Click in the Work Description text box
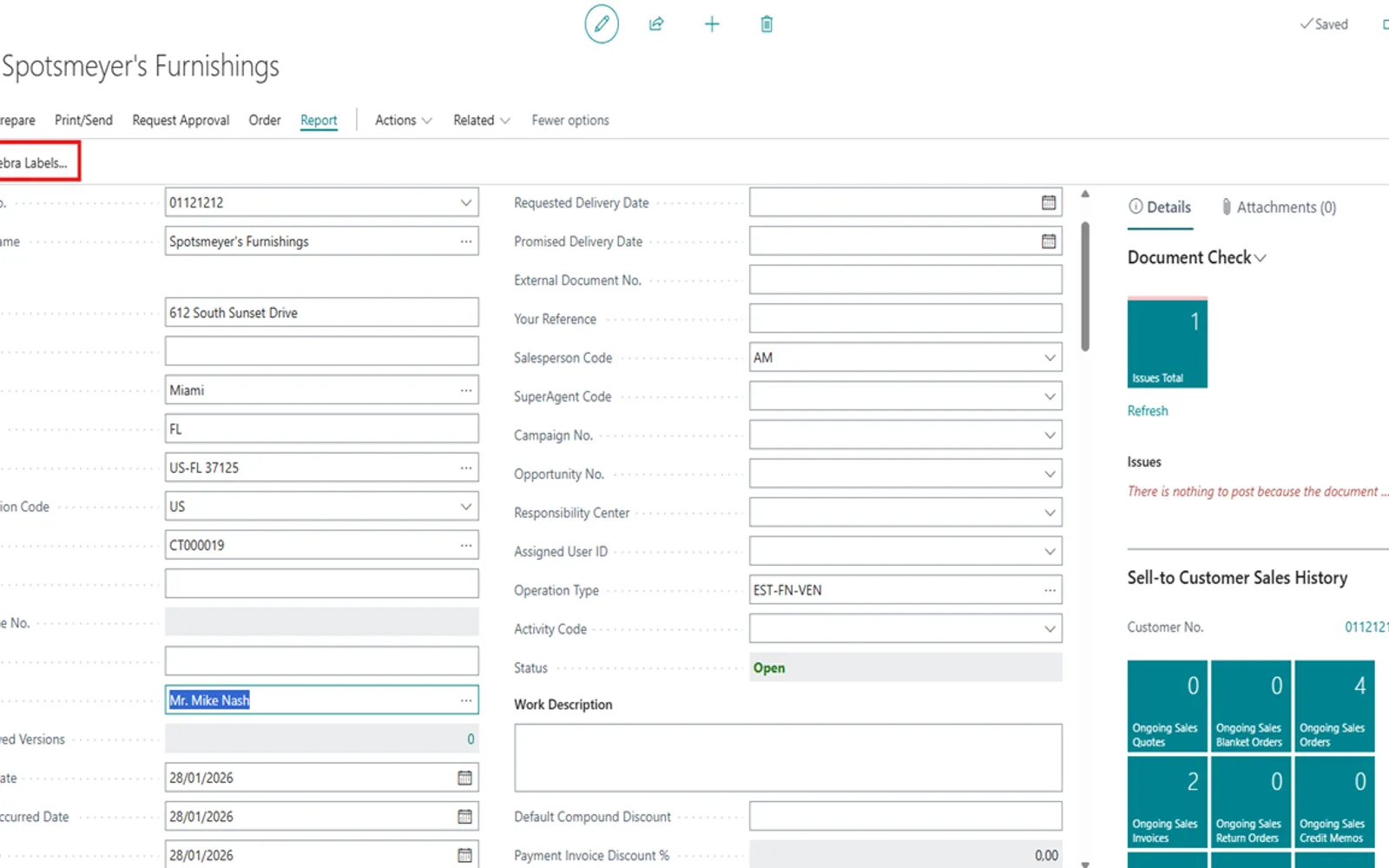The width and height of the screenshot is (1389, 868). click(x=787, y=758)
